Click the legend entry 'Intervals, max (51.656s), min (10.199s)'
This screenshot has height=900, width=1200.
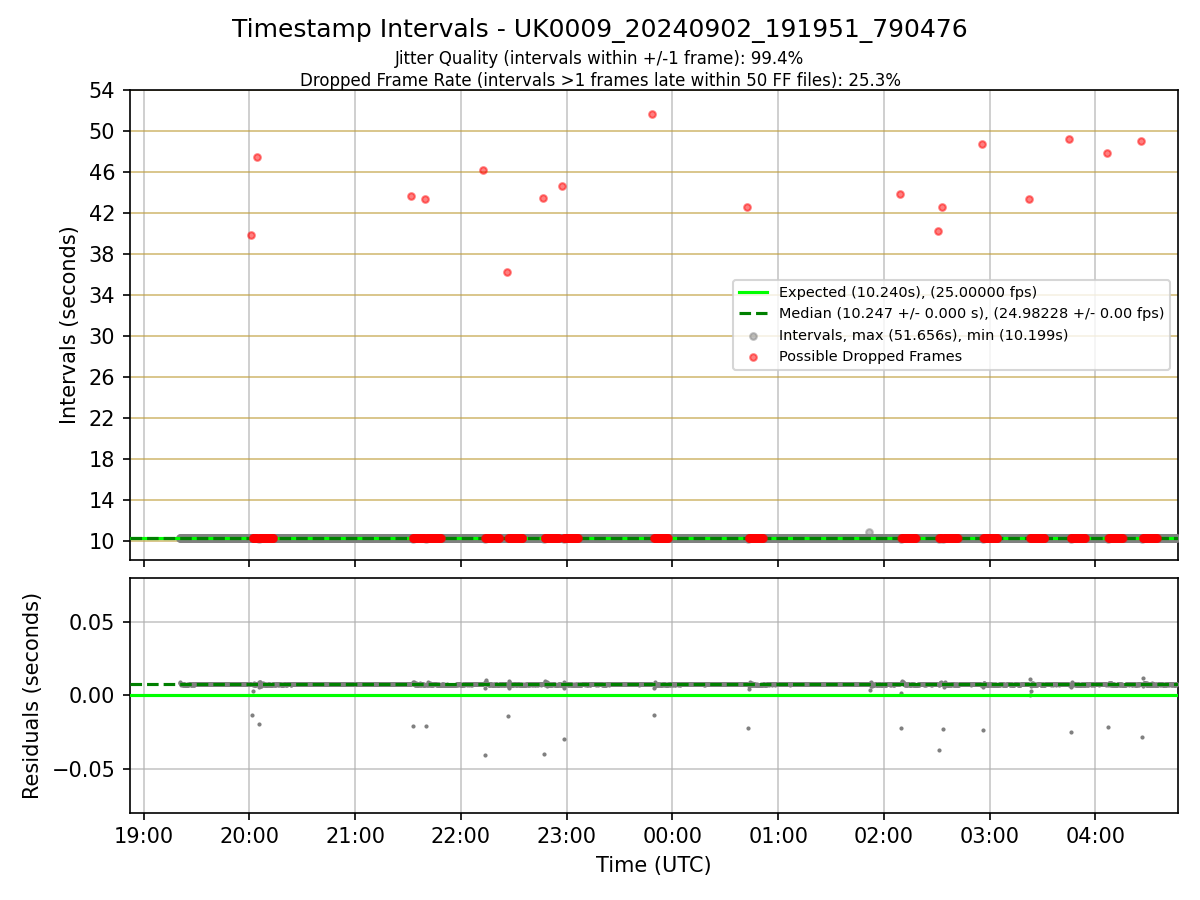click(923, 335)
